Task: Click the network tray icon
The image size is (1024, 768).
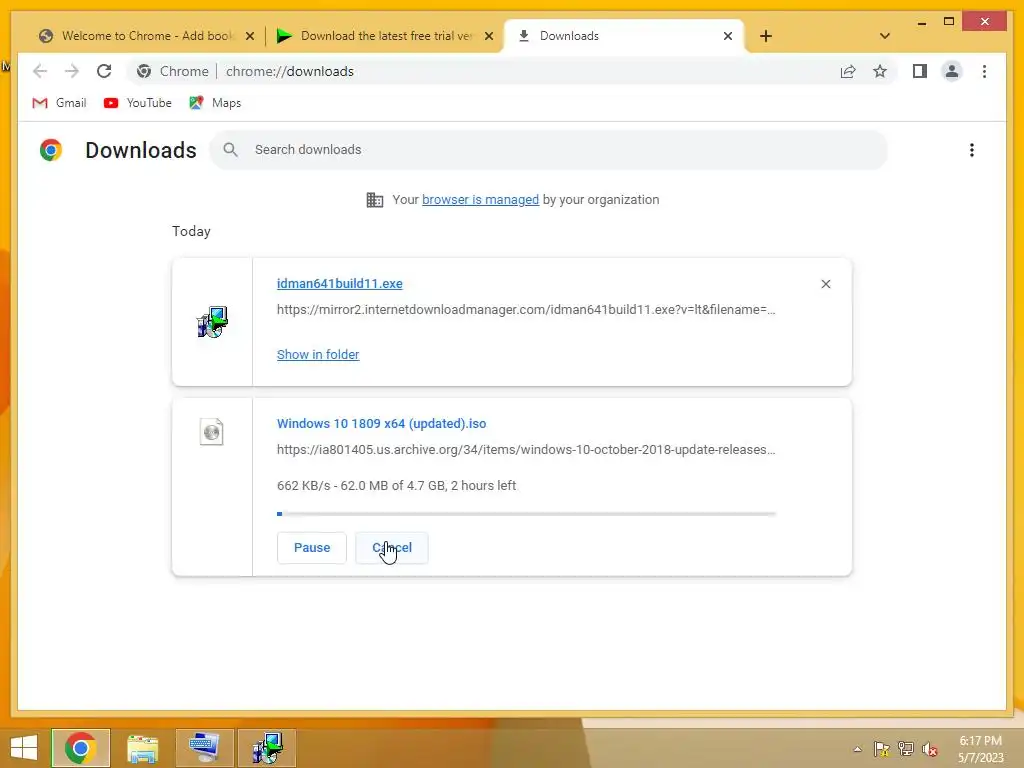Action: coord(906,749)
